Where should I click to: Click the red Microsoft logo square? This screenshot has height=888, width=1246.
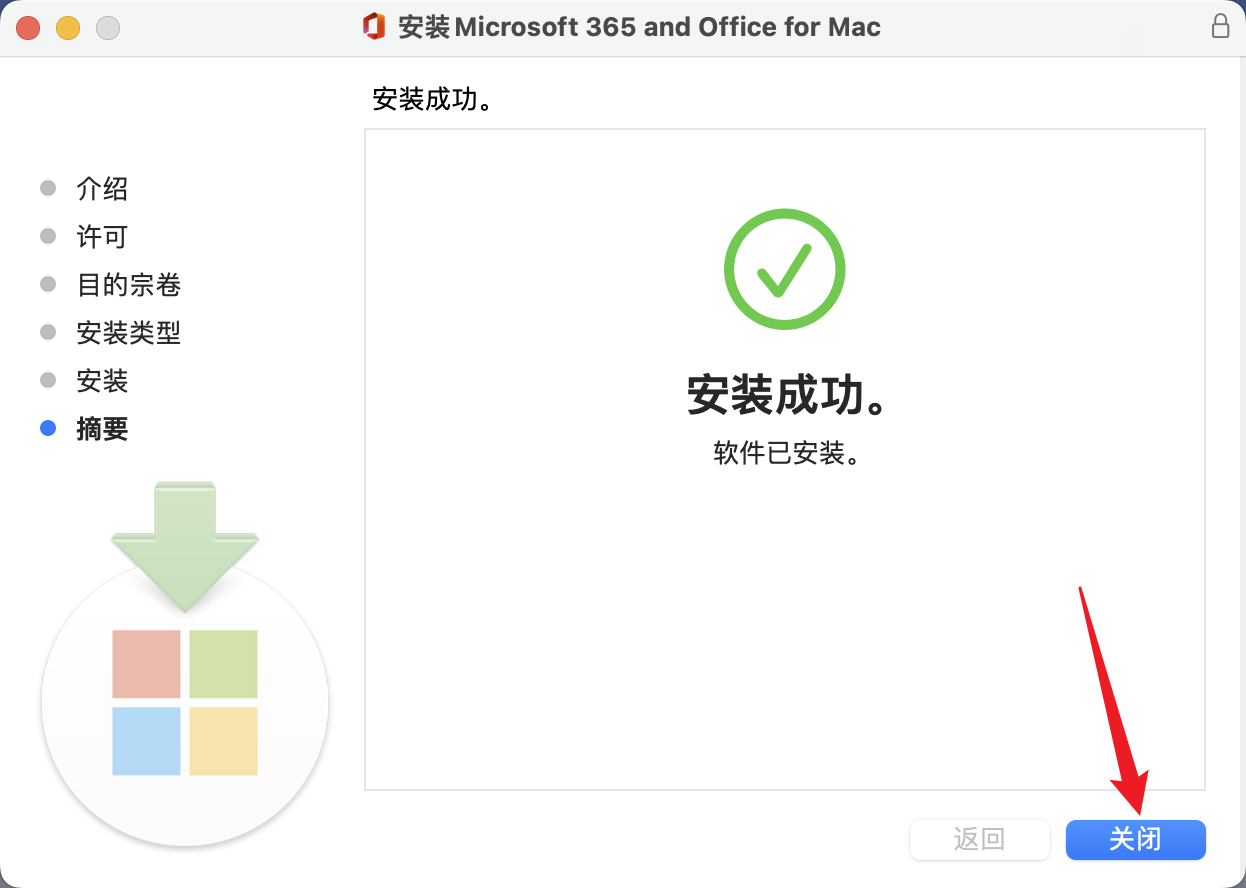tap(146, 664)
